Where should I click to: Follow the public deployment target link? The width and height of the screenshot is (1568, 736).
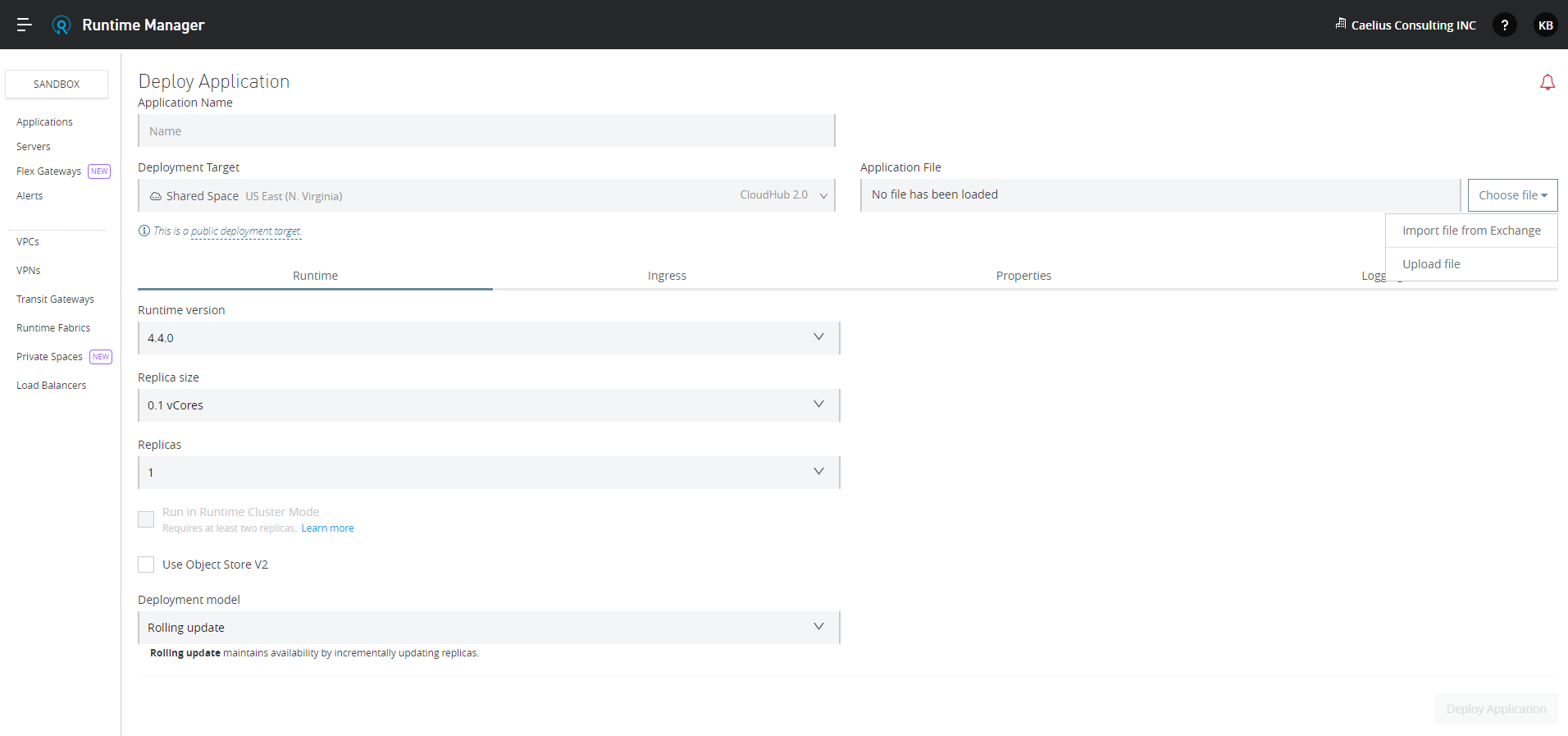pyautogui.click(x=246, y=231)
